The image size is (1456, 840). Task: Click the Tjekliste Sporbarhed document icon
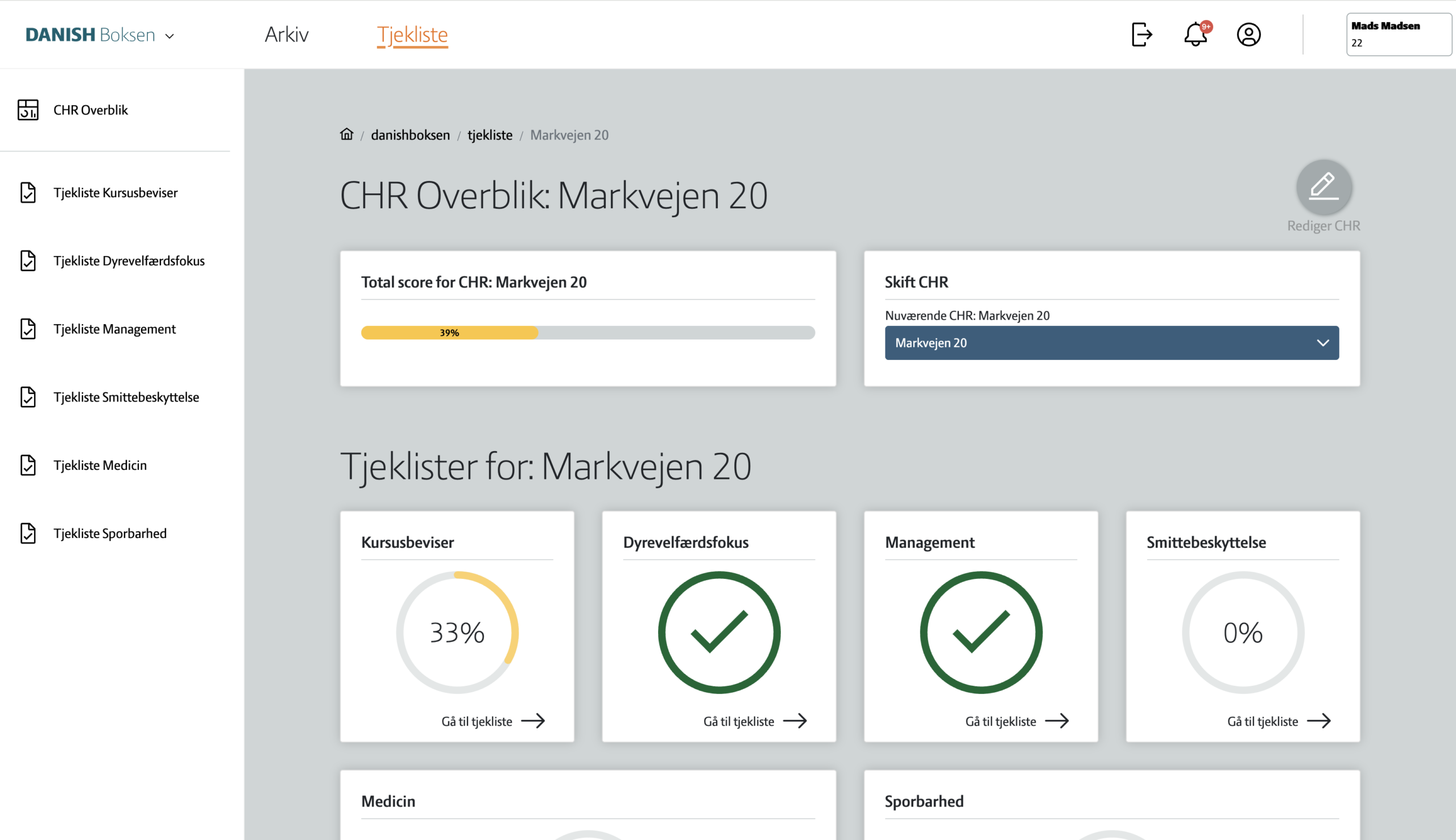pyautogui.click(x=28, y=533)
